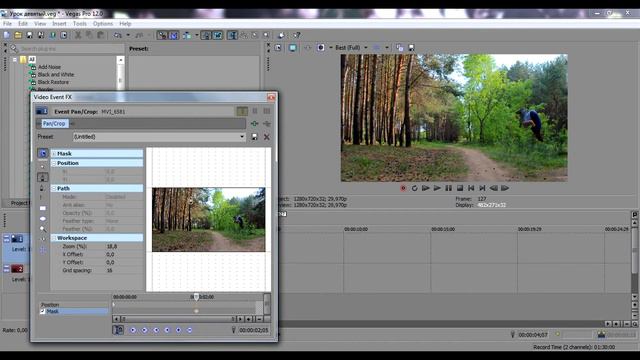Collapse the All plug-ins tree node
The width and height of the screenshot is (640, 360).
15,60
